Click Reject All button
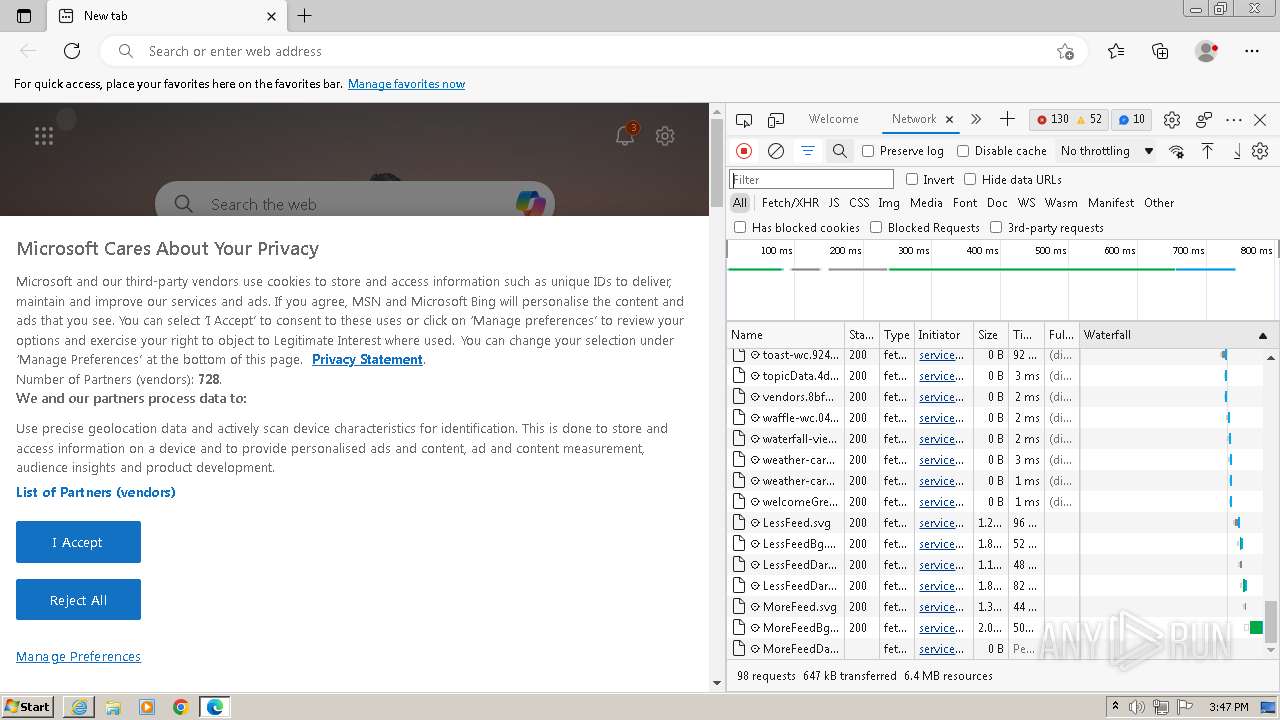Screen dimensions: 1280x720 tap(78, 600)
